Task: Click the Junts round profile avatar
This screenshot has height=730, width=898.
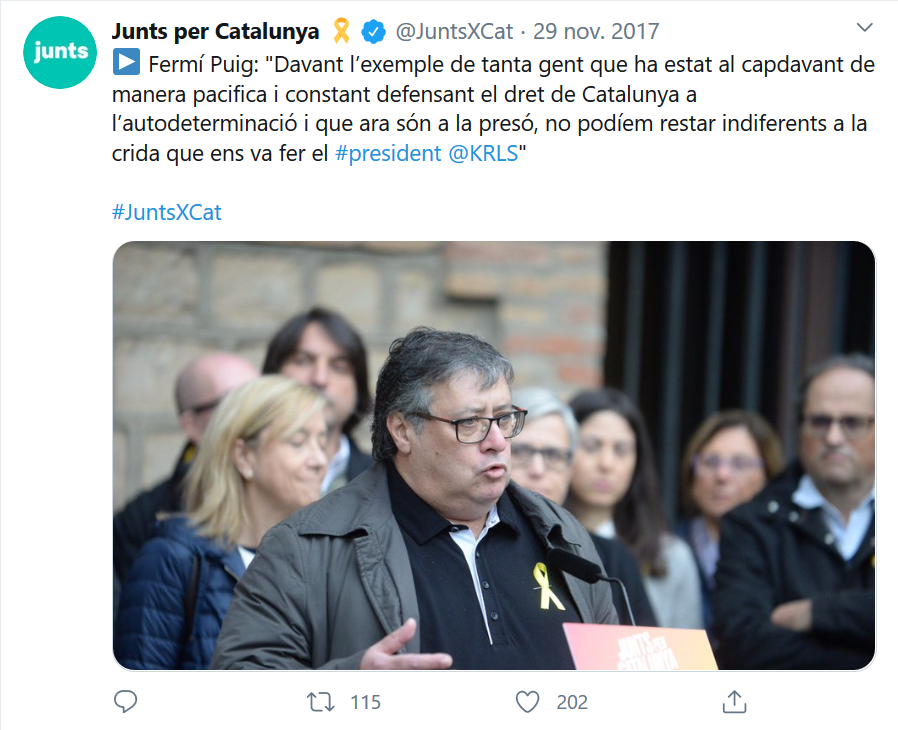Action: click(x=60, y=52)
